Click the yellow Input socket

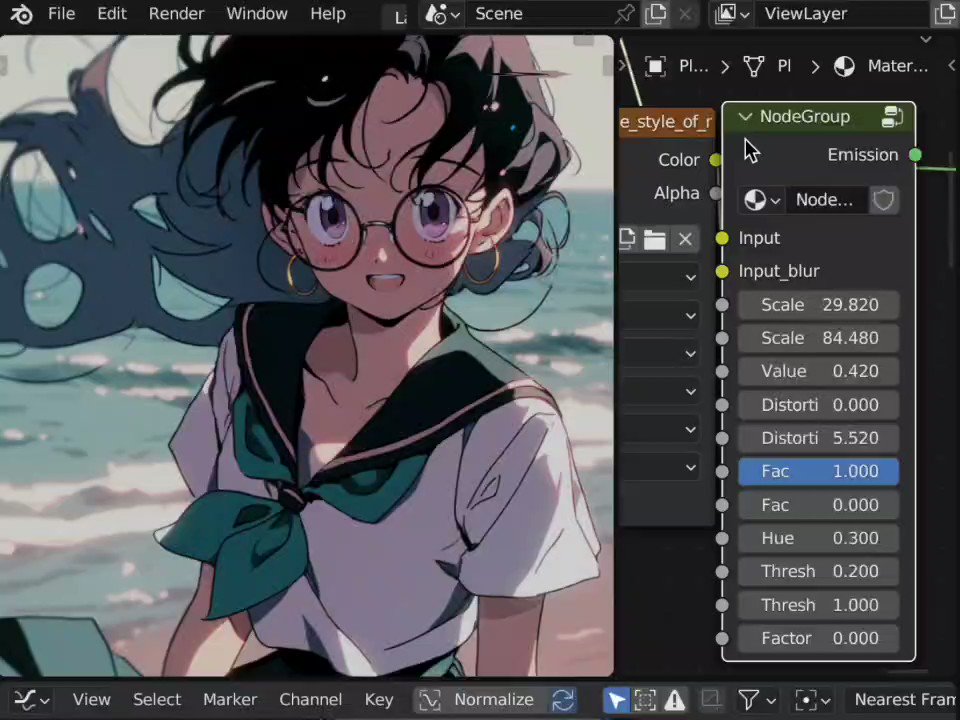(722, 238)
